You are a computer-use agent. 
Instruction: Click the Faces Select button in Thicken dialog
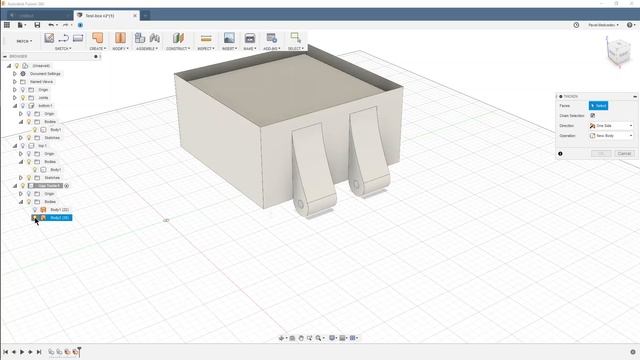click(598, 106)
